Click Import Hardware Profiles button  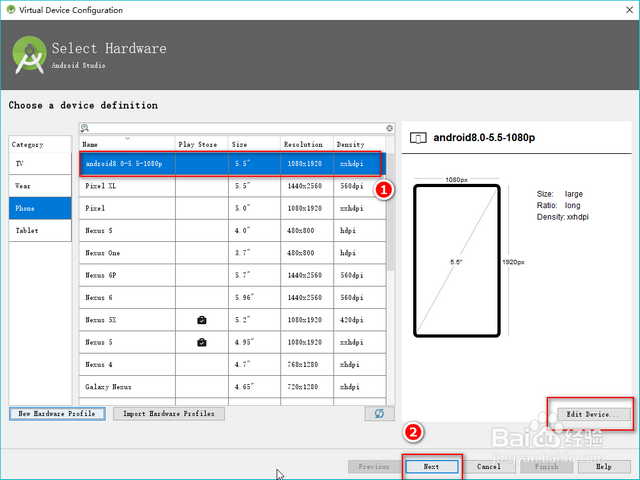169,414
